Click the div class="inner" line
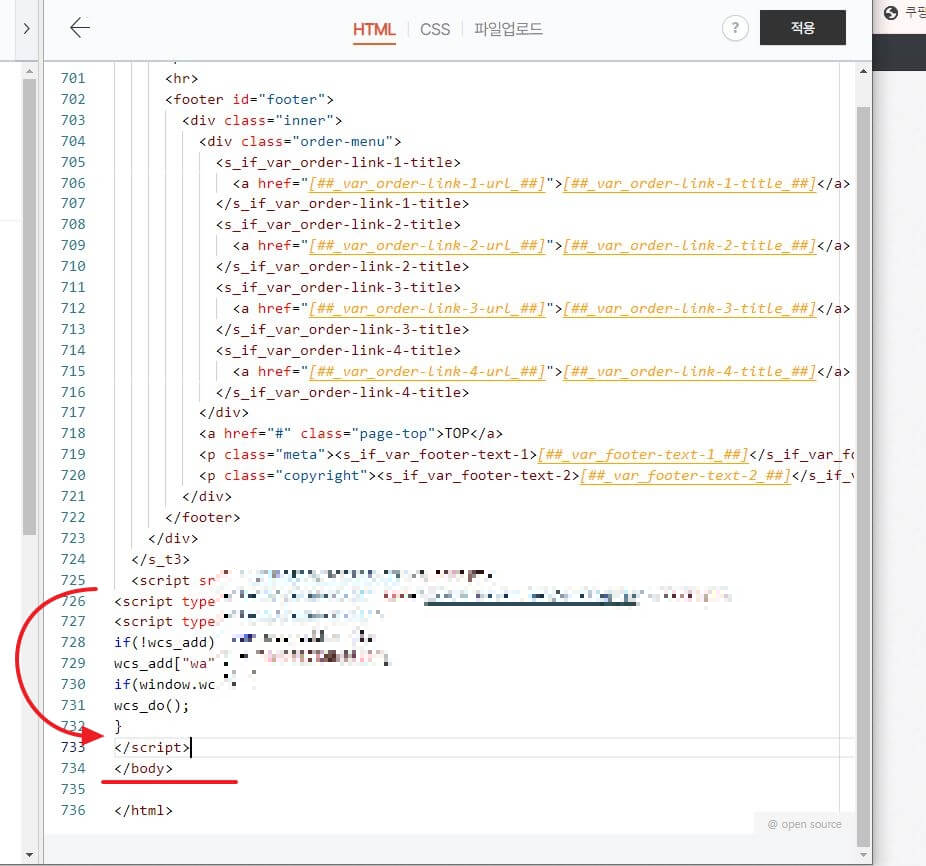 (262, 121)
